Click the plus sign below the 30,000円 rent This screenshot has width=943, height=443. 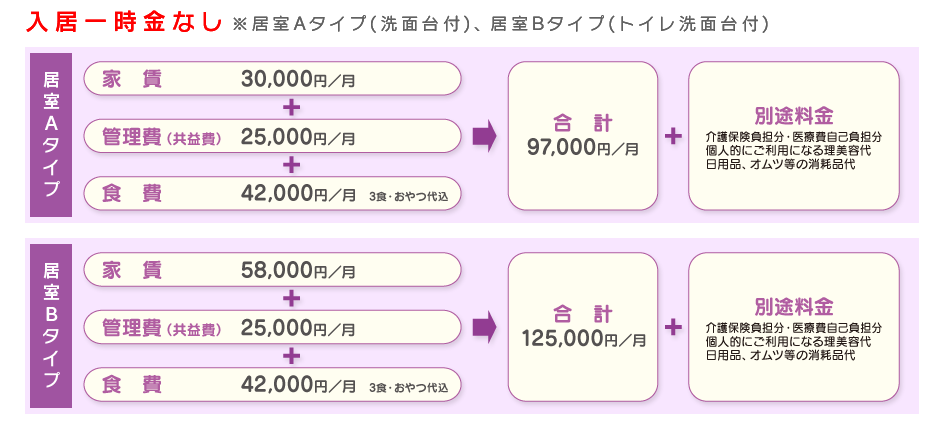pos(292,107)
